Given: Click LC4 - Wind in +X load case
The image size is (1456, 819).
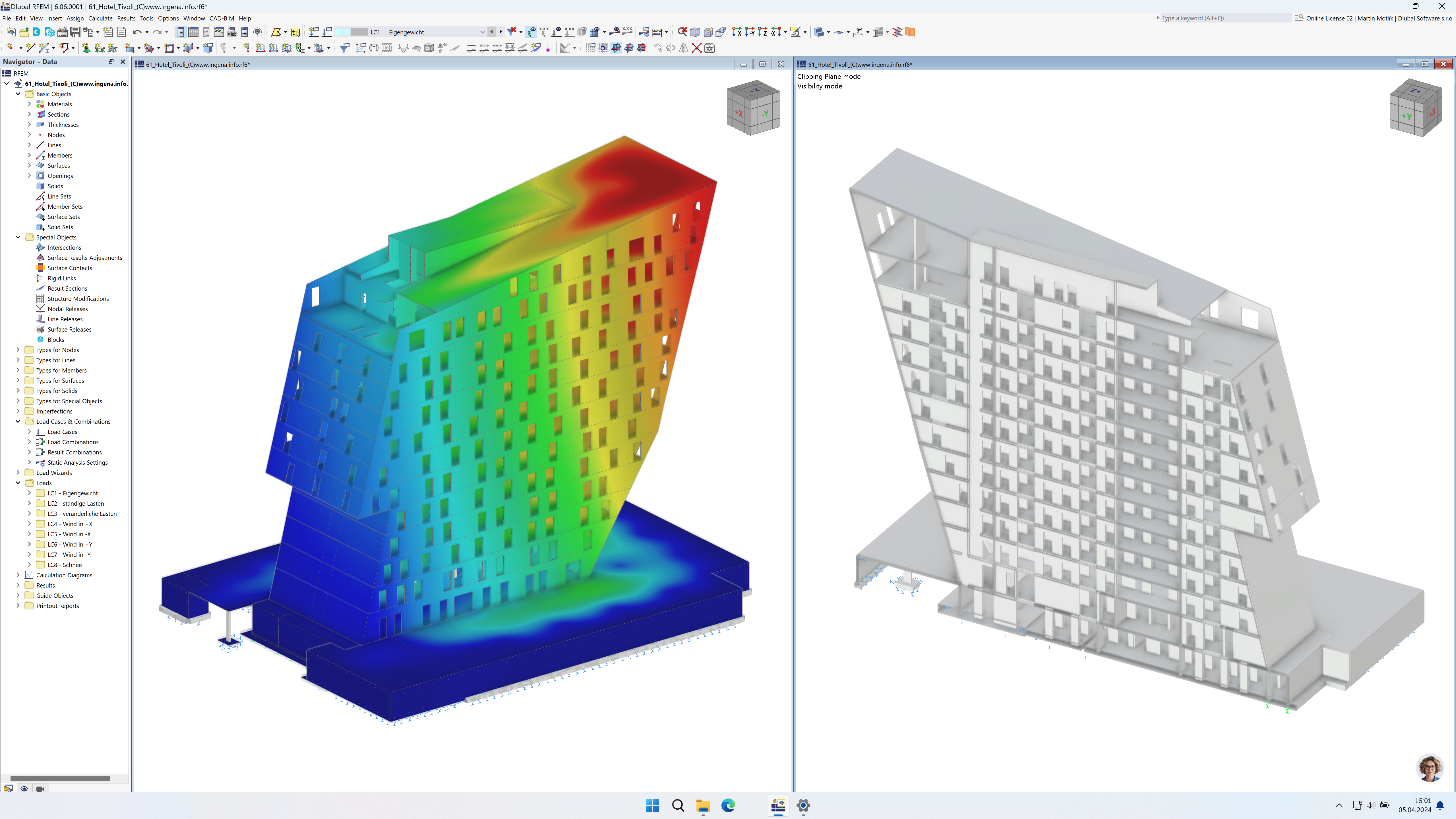Looking at the screenshot, I should tap(70, 523).
